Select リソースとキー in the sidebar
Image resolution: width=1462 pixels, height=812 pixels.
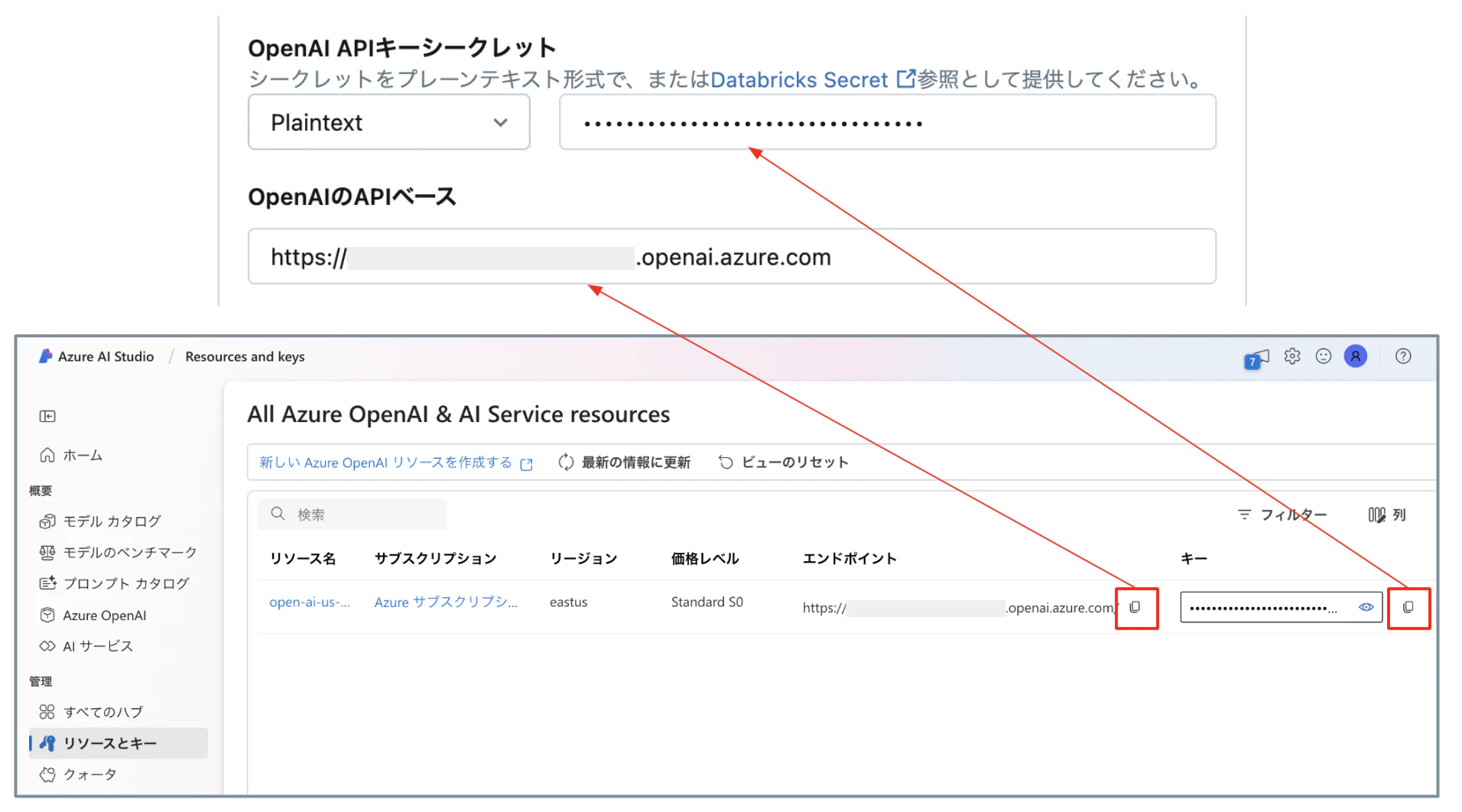119,743
